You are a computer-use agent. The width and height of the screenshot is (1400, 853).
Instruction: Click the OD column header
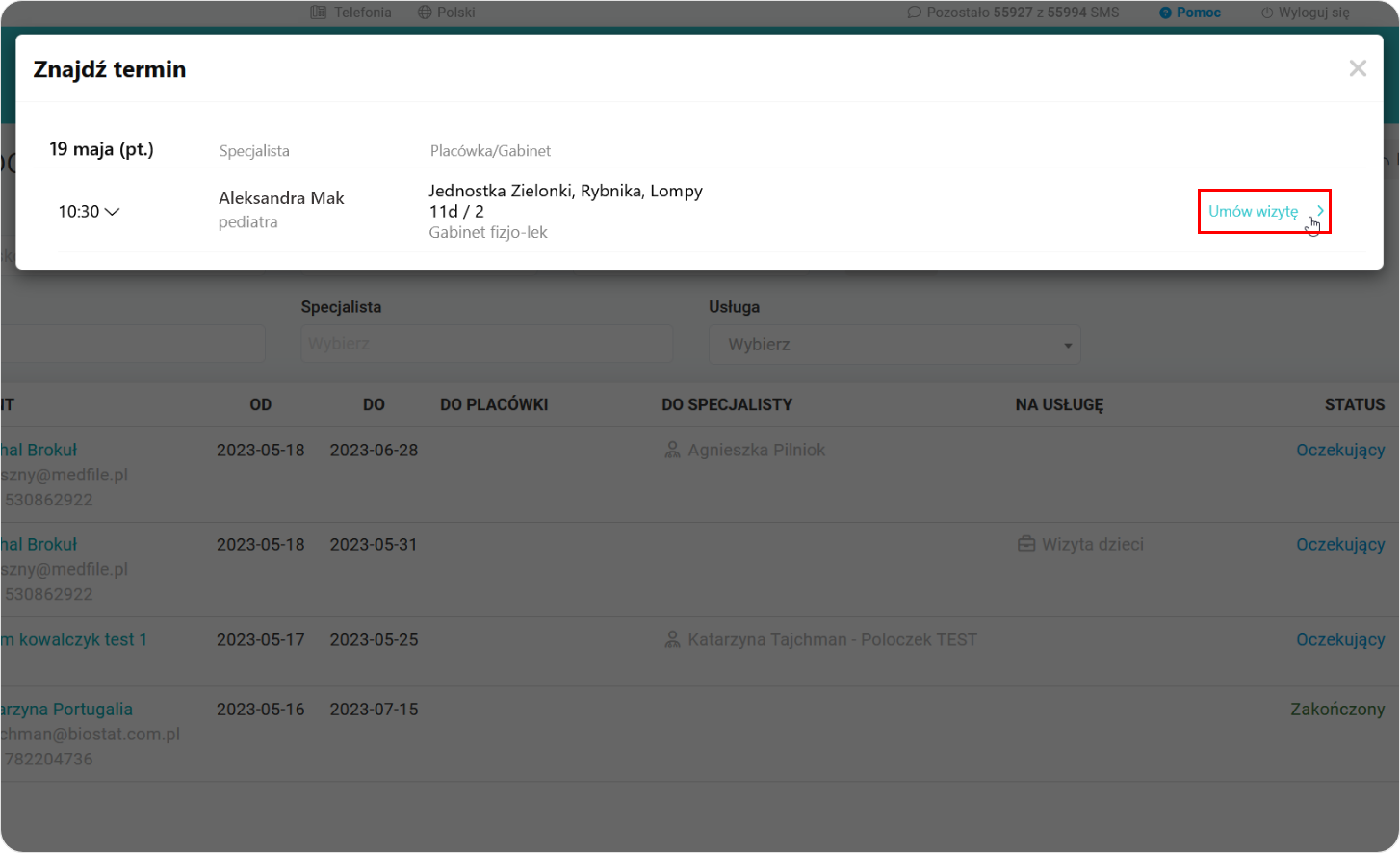[x=260, y=404]
